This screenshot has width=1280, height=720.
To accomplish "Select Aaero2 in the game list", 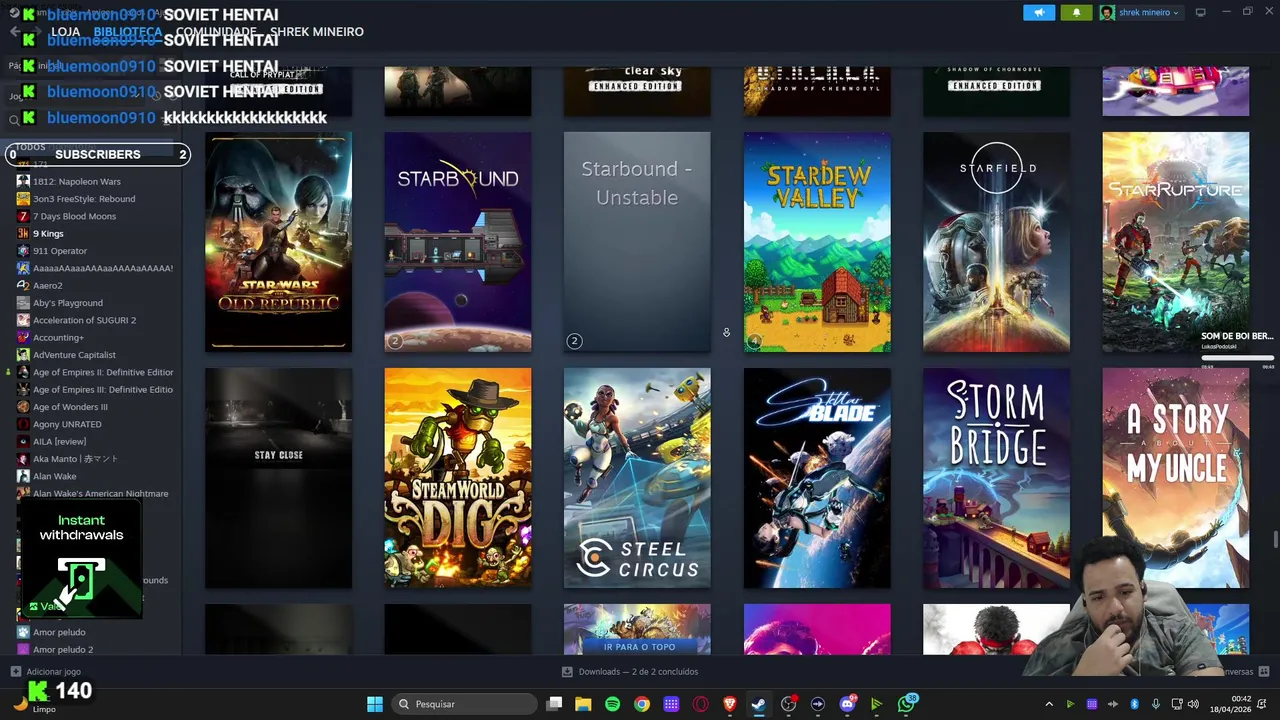I will 47,285.
